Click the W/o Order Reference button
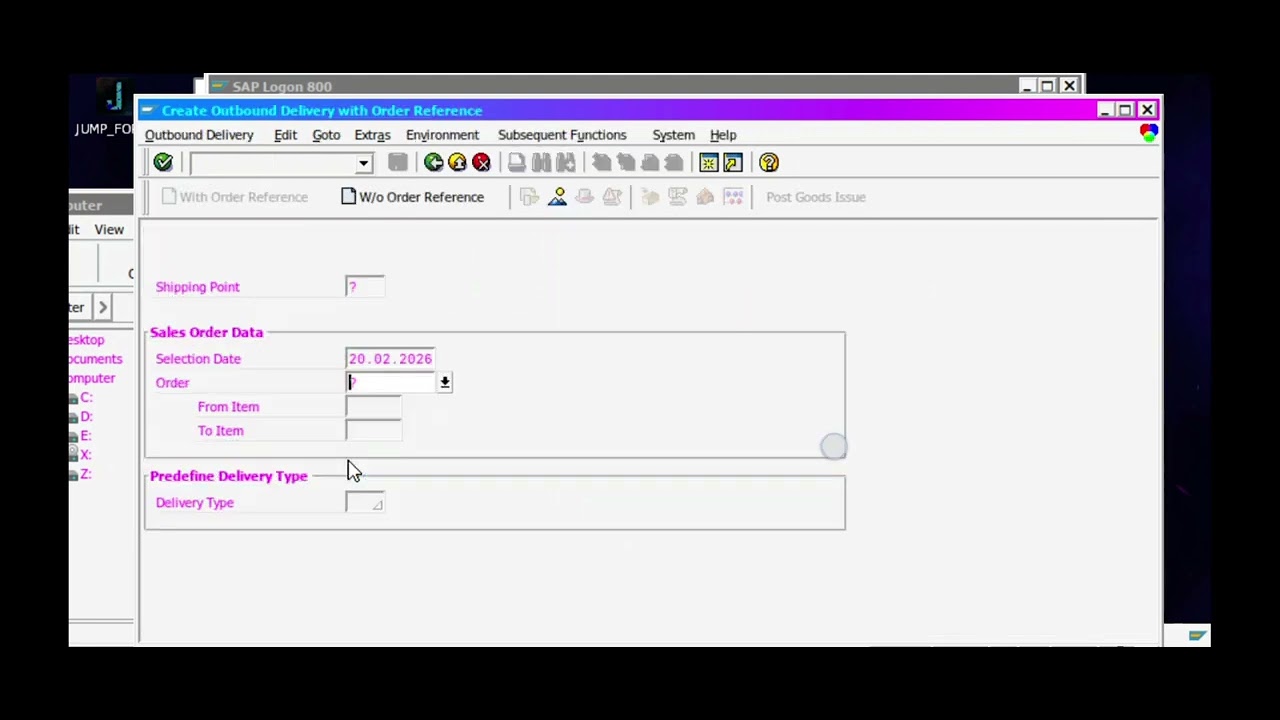Image resolution: width=1280 pixels, height=720 pixels. pos(412,197)
